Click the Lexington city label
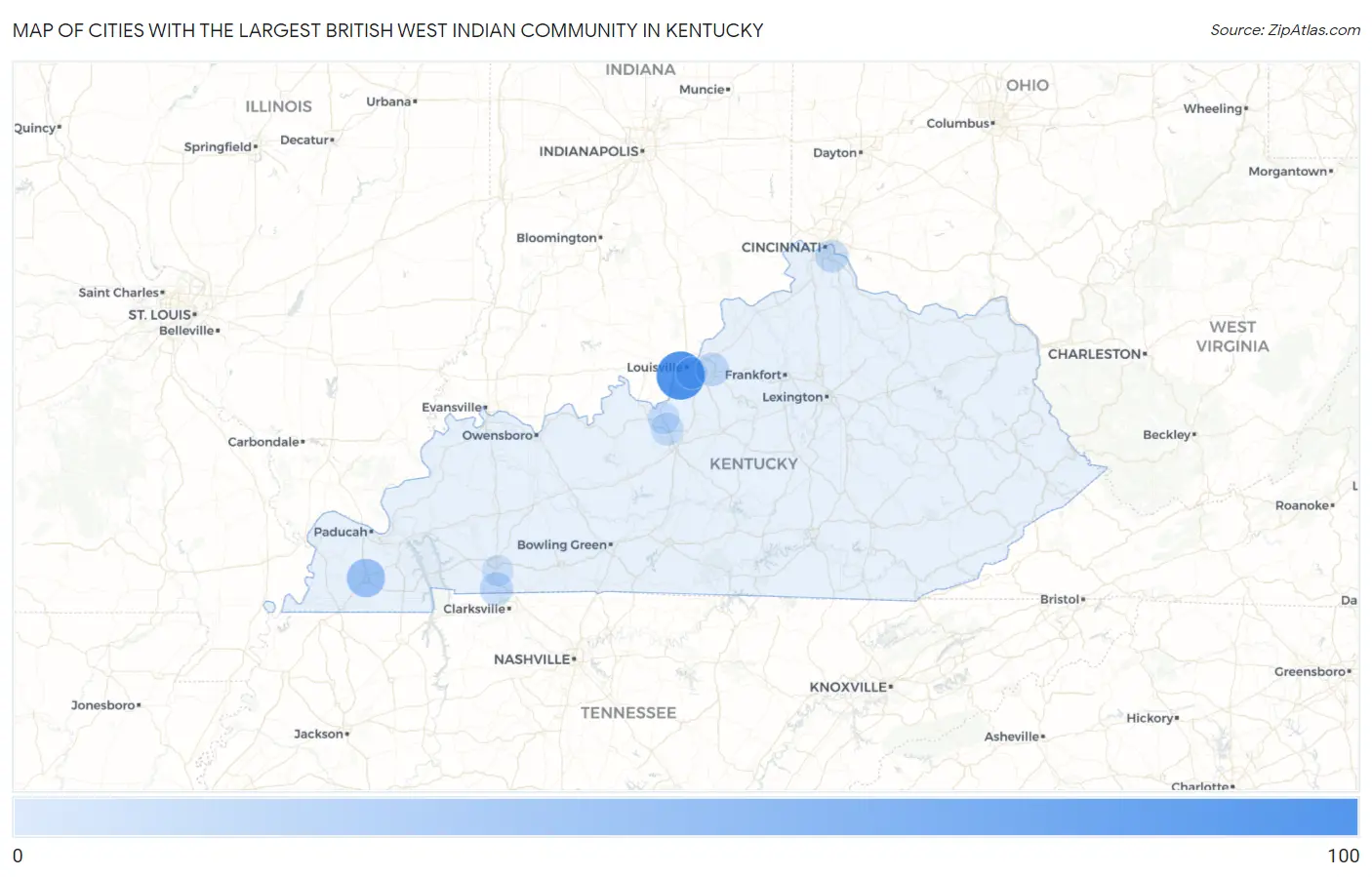This screenshot has width=1372, height=877. (792, 397)
